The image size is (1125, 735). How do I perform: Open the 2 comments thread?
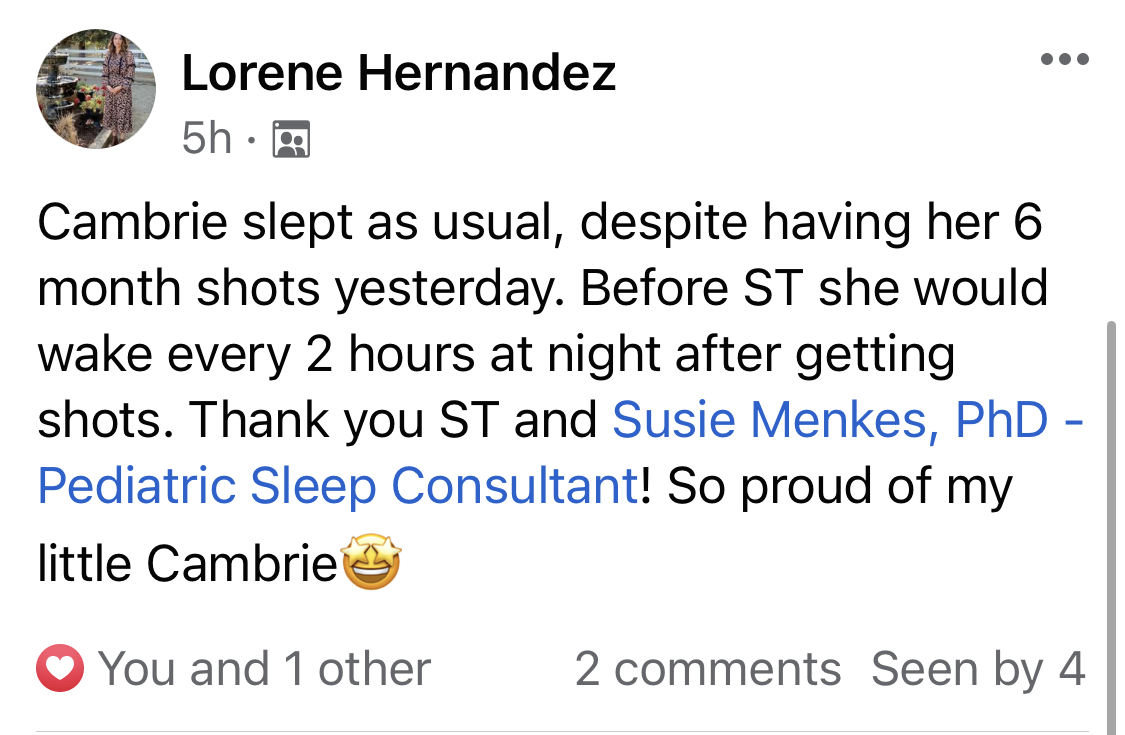coord(707,669)
